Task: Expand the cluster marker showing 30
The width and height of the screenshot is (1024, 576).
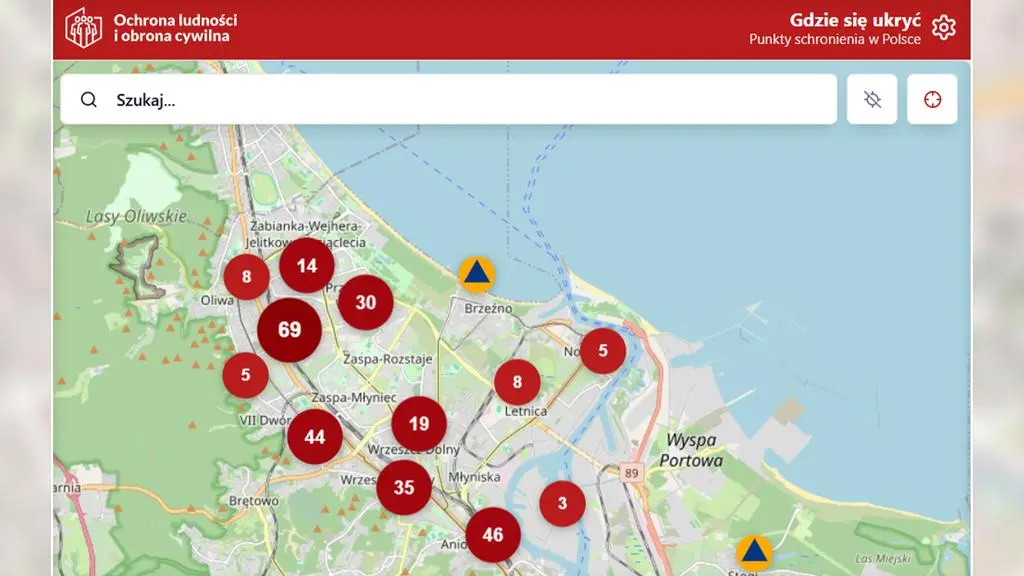Action: coord(366,302)
